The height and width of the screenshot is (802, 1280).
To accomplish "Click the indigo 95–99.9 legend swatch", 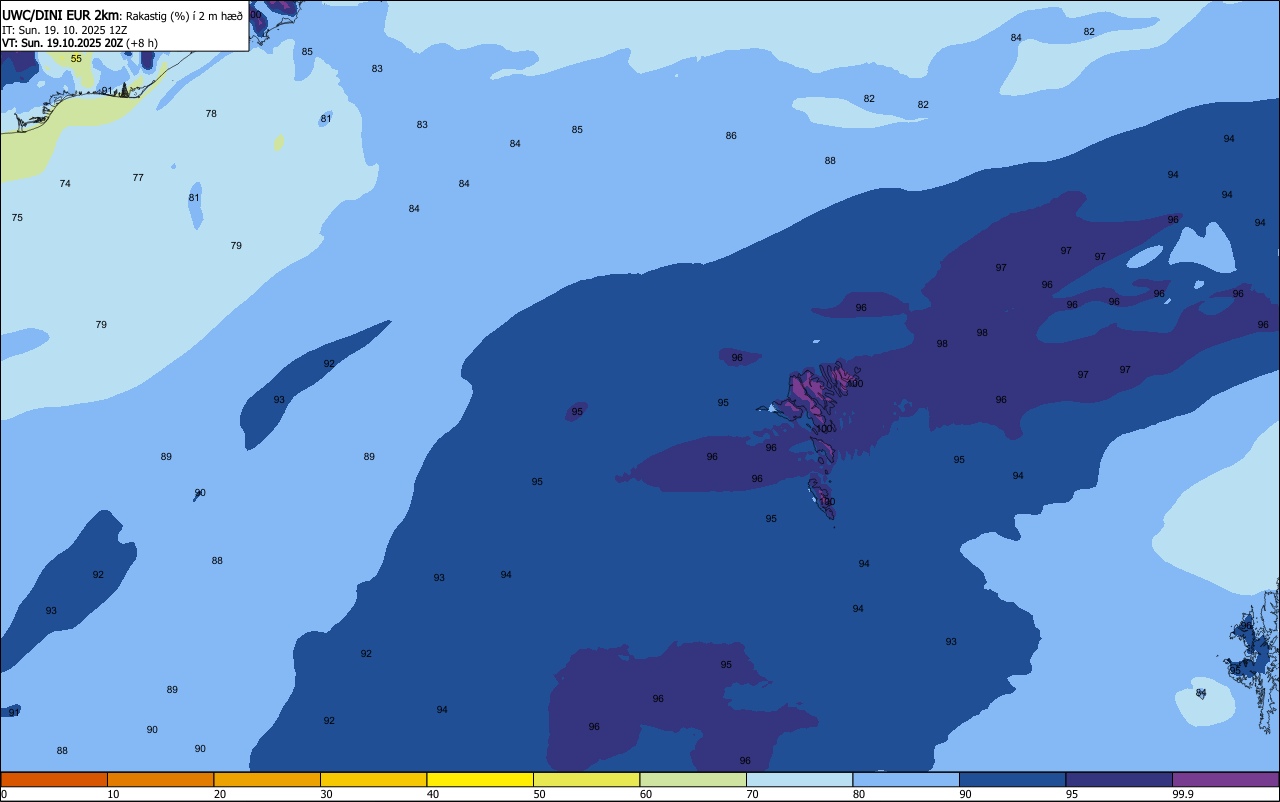I will point(1119,779).
